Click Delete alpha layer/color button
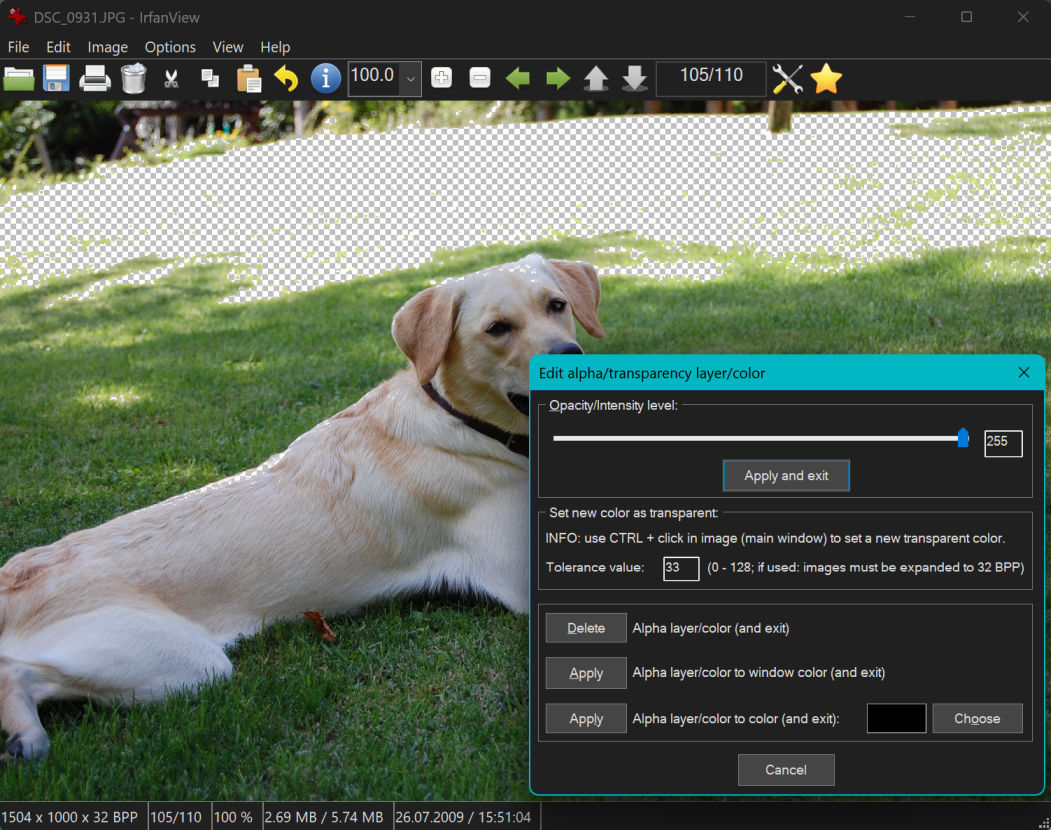Screen dimensions: 1051x830 click(x=586, y=628)
